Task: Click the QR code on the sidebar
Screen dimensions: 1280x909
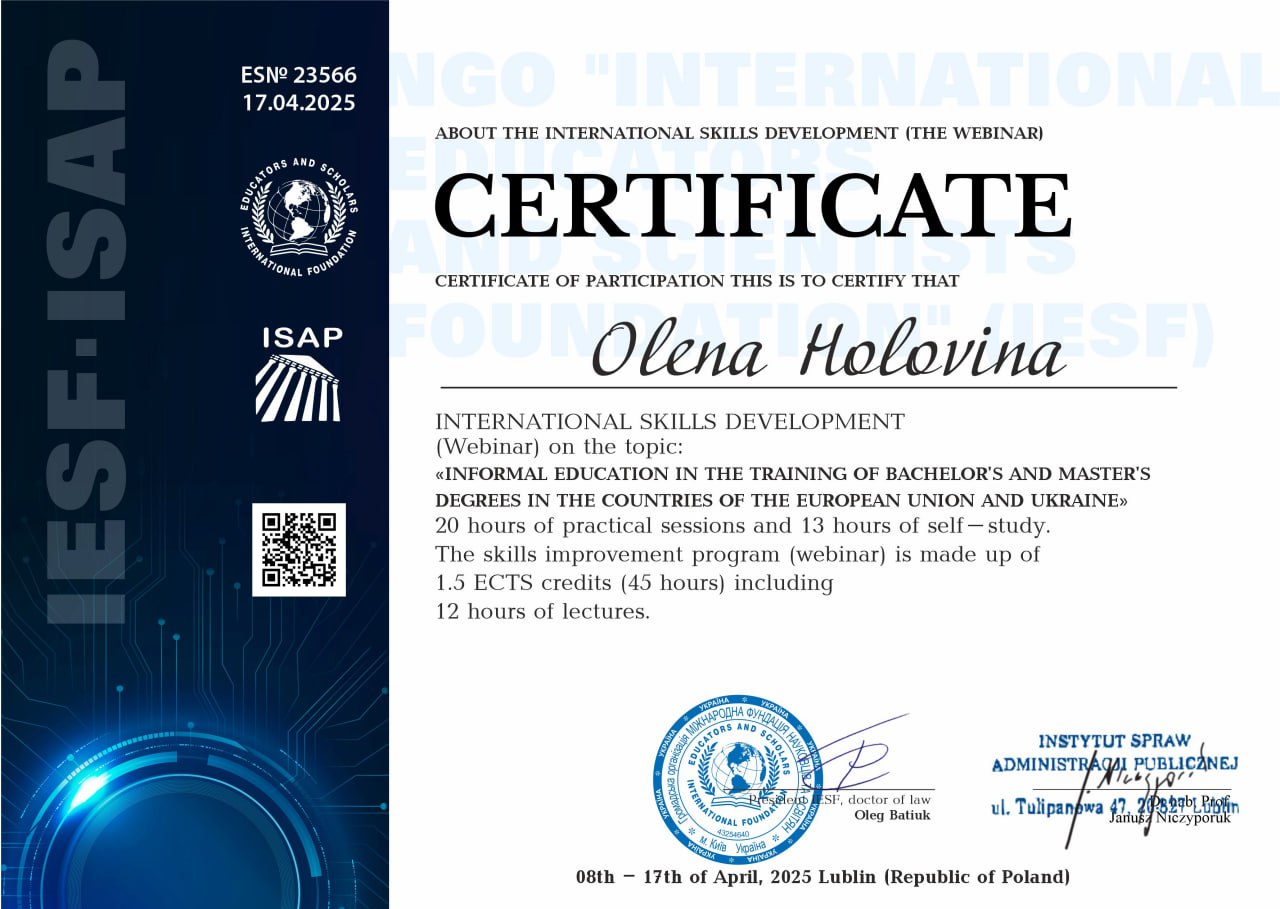Action: point(298,549)
